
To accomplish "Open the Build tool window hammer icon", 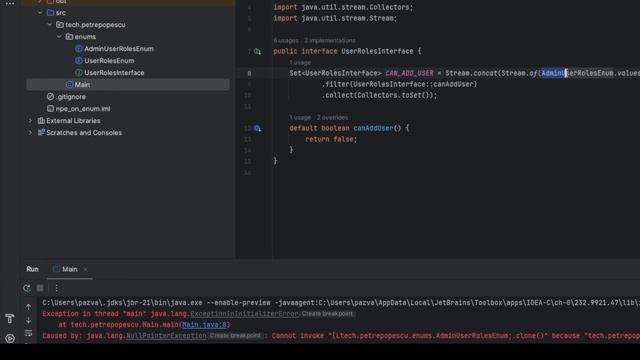I will (x=10, y=318).
